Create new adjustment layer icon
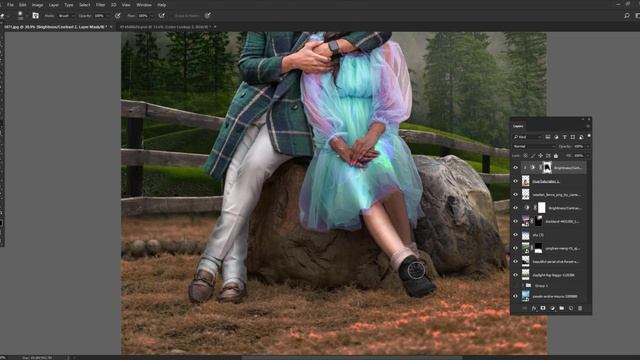 [x=552, y=308]
